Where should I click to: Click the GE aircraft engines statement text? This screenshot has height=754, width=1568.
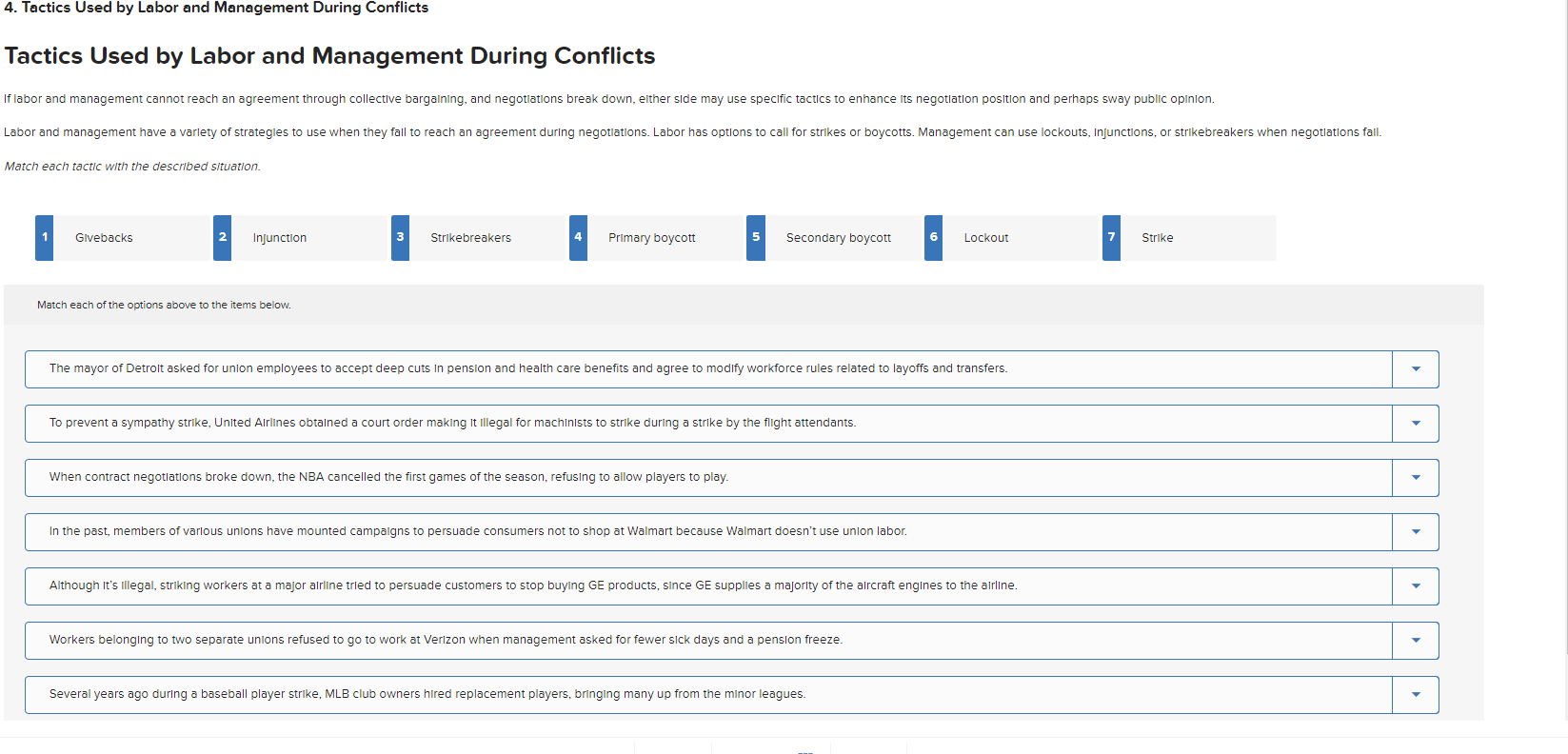533,585
